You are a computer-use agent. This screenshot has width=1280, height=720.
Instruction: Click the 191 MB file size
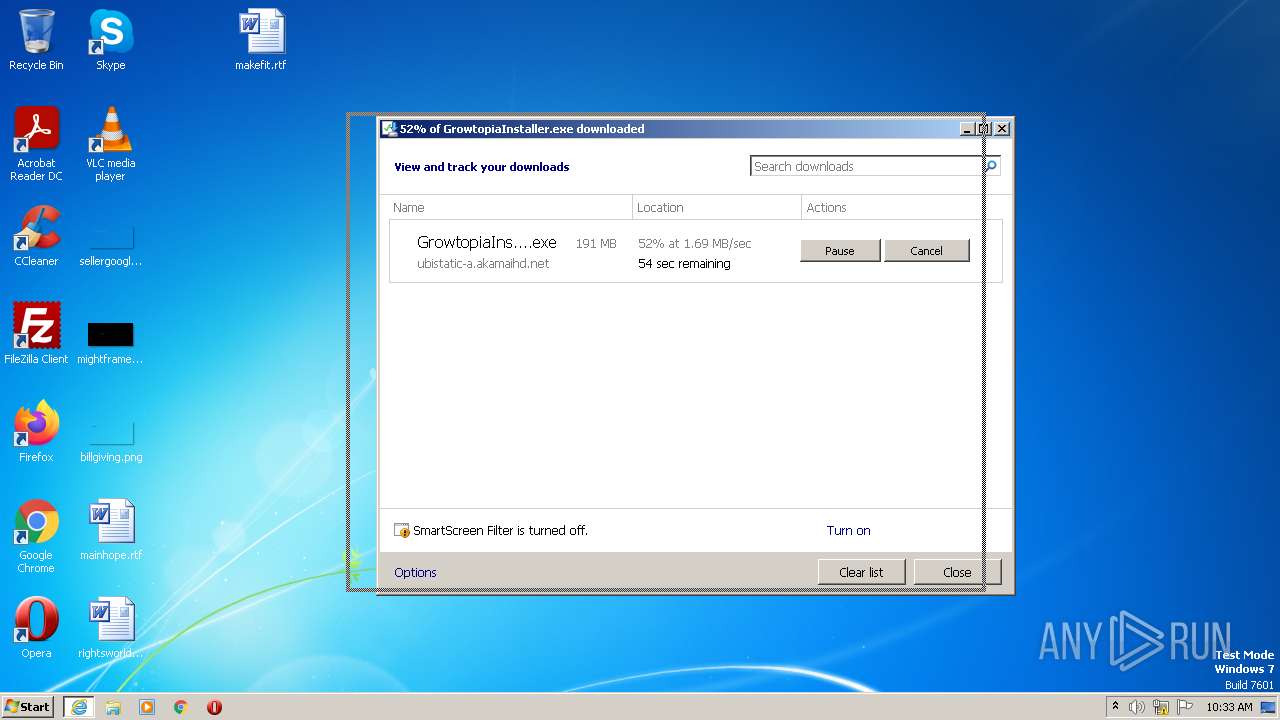click(x=596, y=243)
